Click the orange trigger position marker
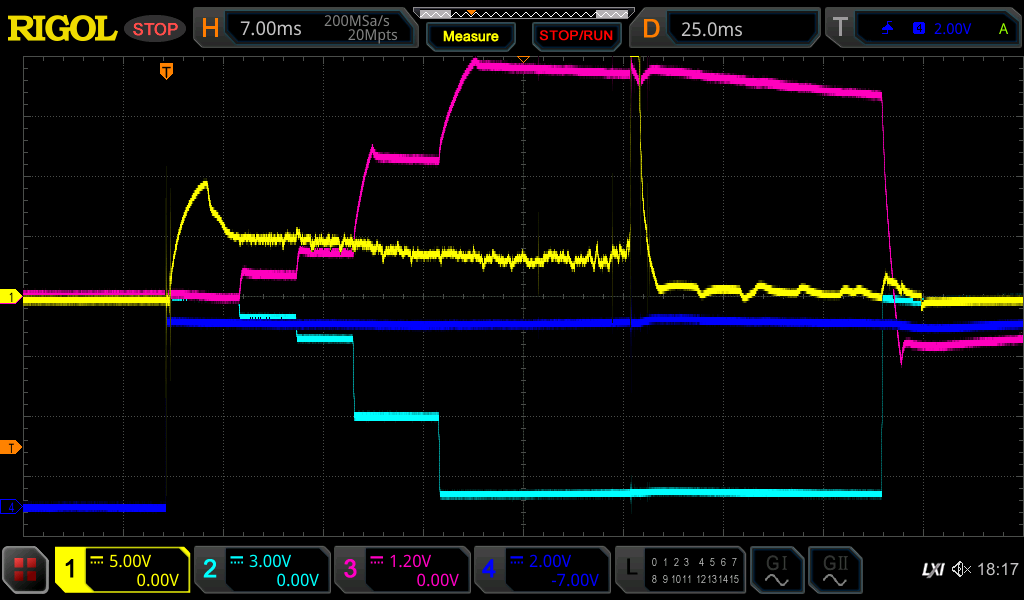Image resolution: width=1024 pixels, height=600 pixels. pyautogui.click(x=167, y=71)
